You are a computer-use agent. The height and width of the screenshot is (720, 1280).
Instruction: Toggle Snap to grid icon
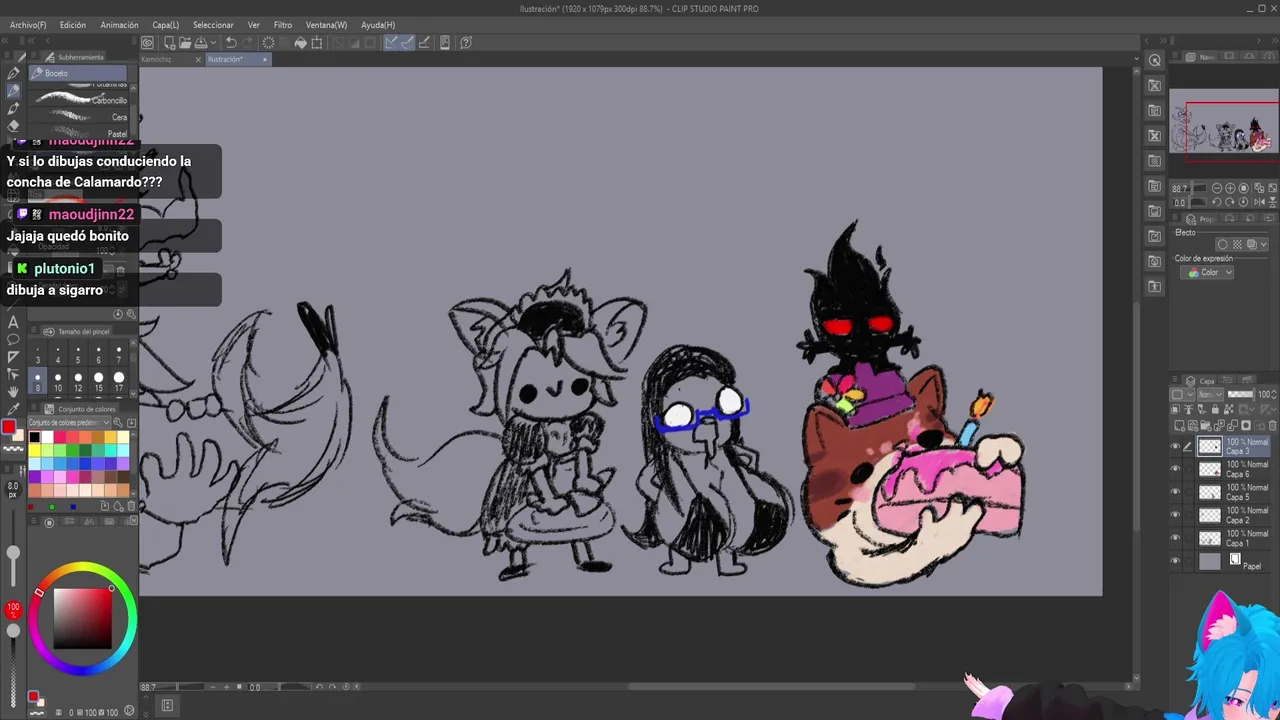(425, 43)
